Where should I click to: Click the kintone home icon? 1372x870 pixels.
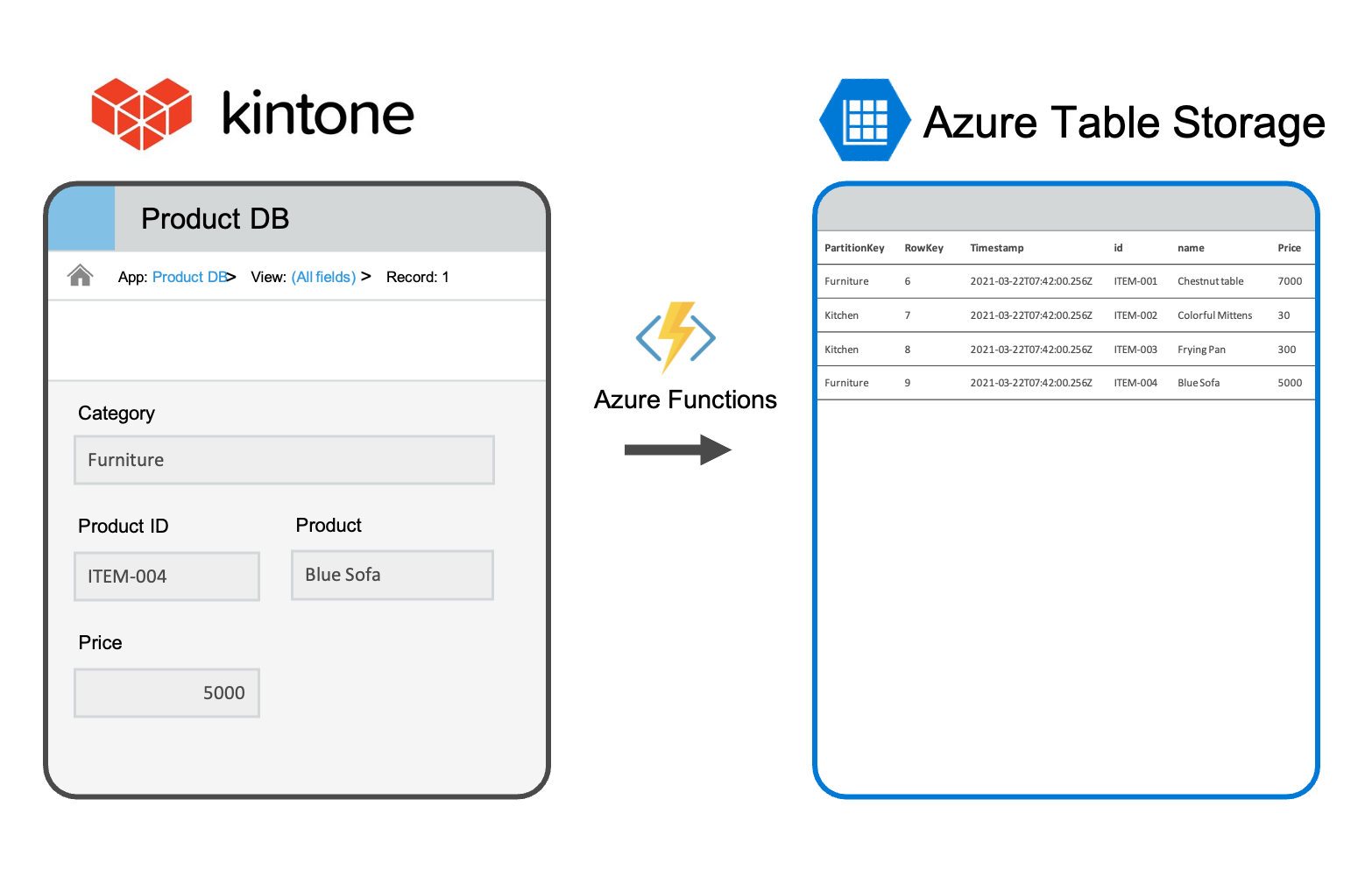pyautogui.click(x=81, y=276)
